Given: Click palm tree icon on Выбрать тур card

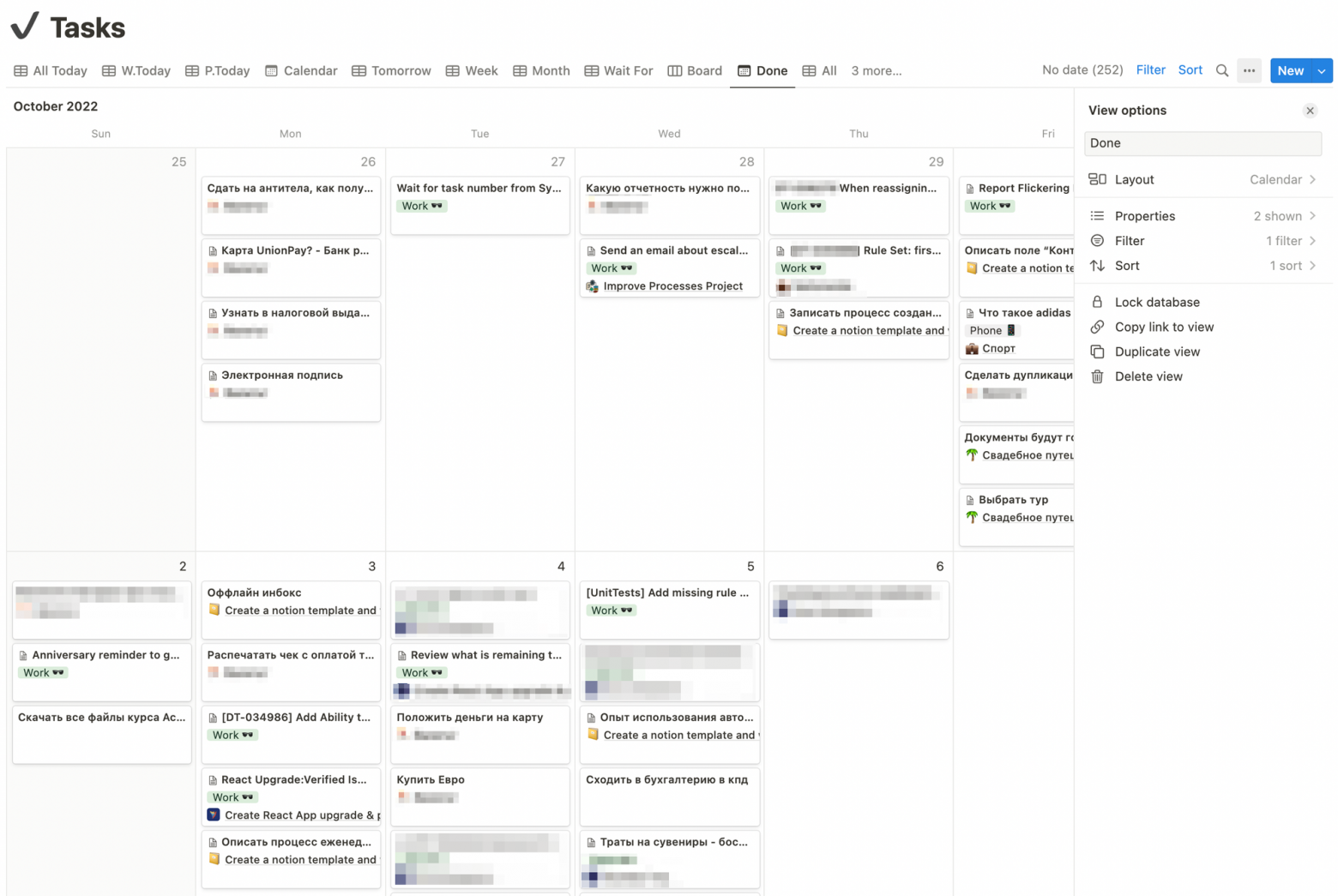Looking at the screenshot, I should tap(971, 517).
